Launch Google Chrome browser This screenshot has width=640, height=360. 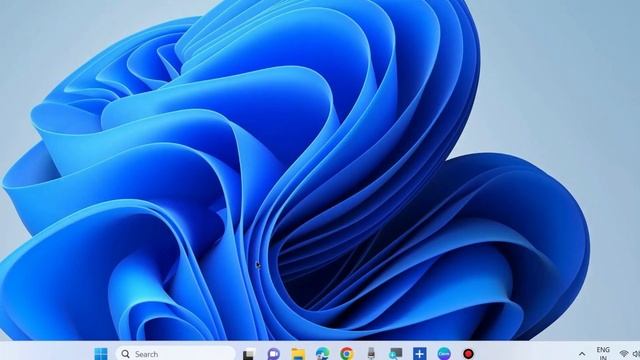coord(347,353)
